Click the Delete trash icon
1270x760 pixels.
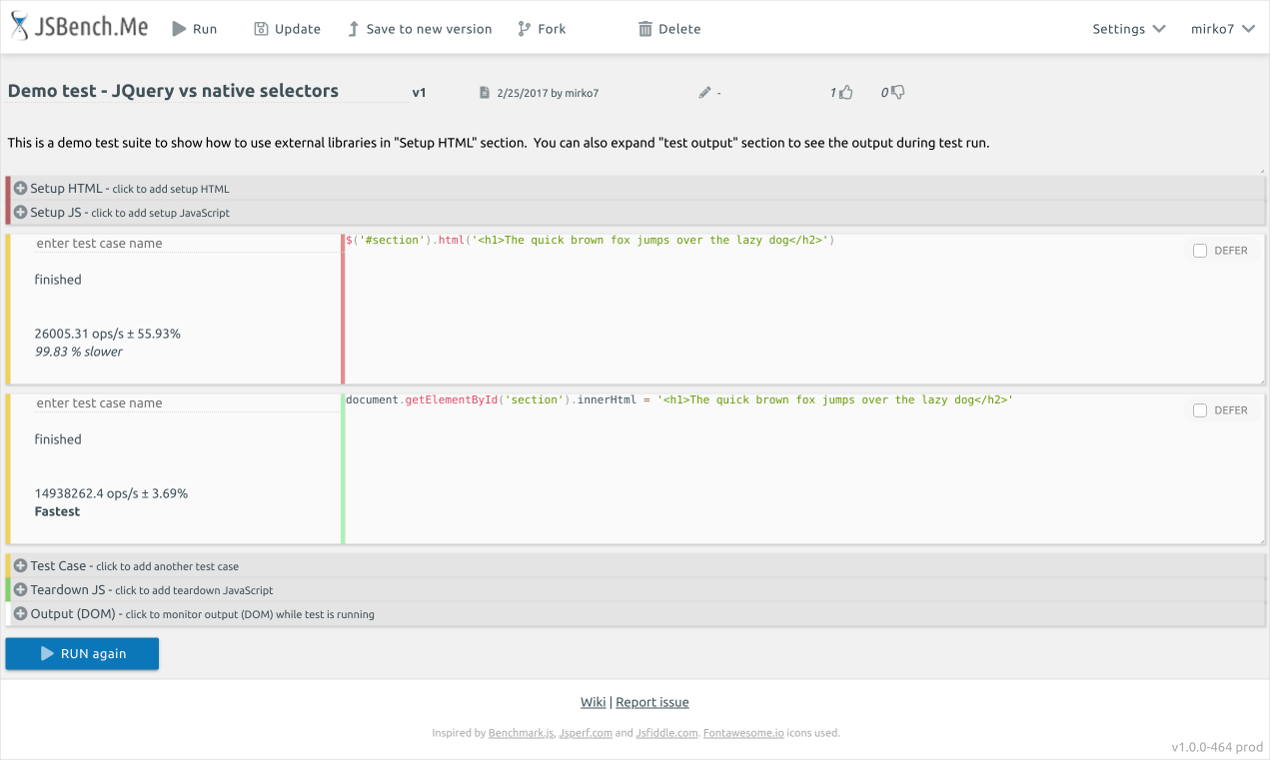[x=646, y=28]
